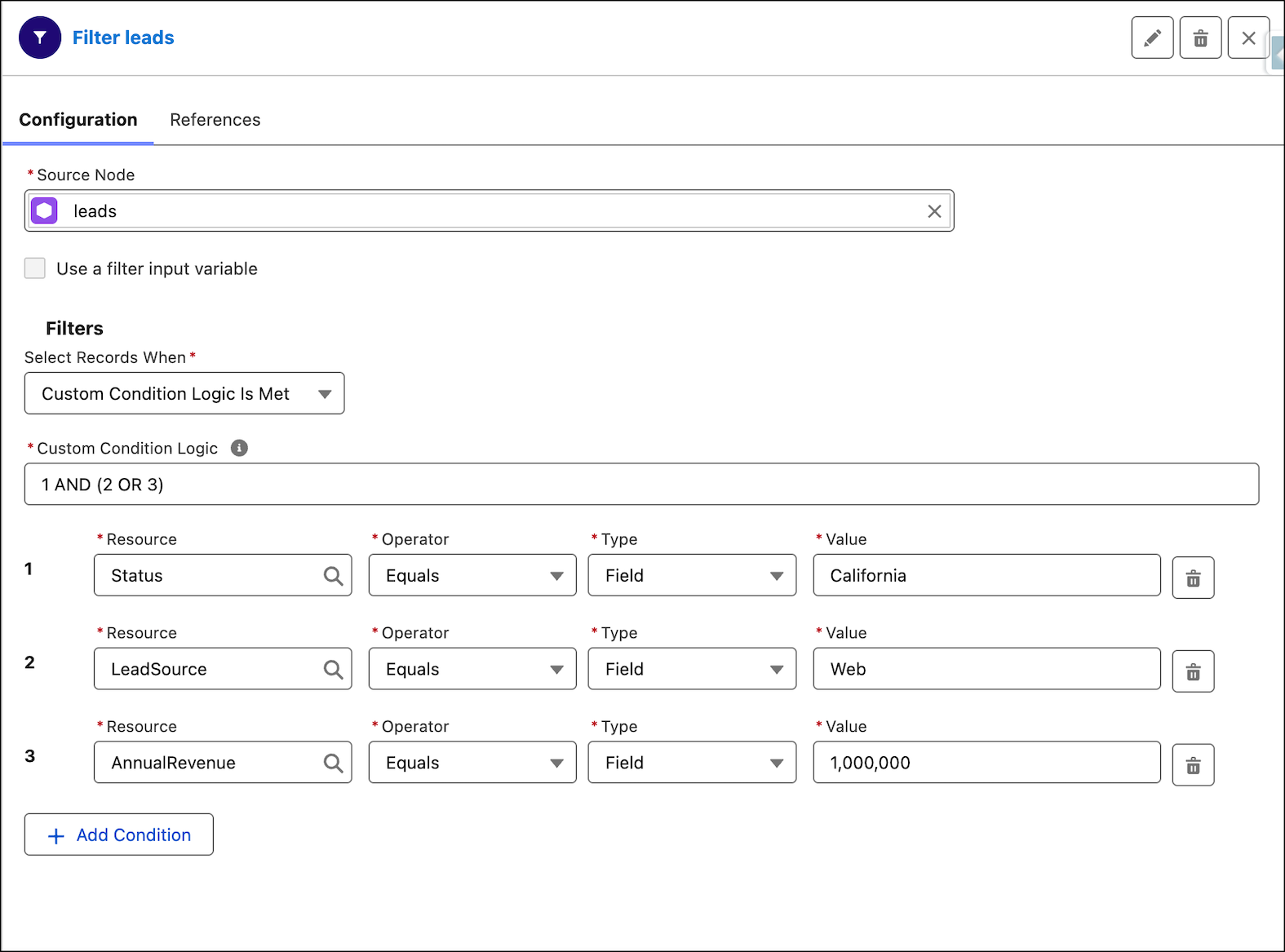Click the California value field

pos(986,575)
